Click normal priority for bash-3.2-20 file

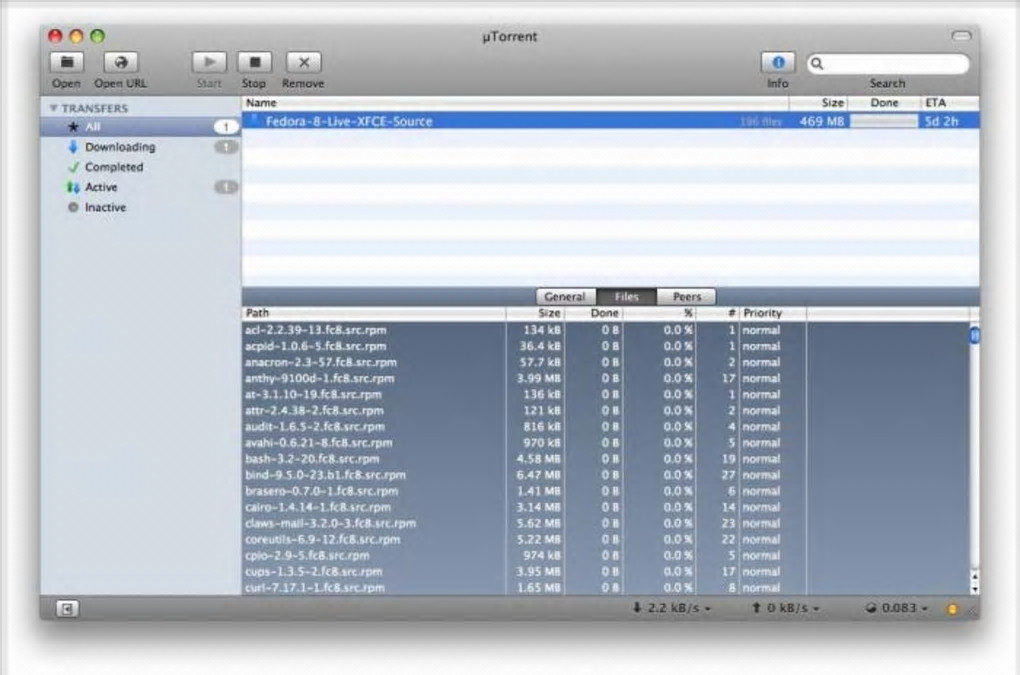tap(761, 459)
